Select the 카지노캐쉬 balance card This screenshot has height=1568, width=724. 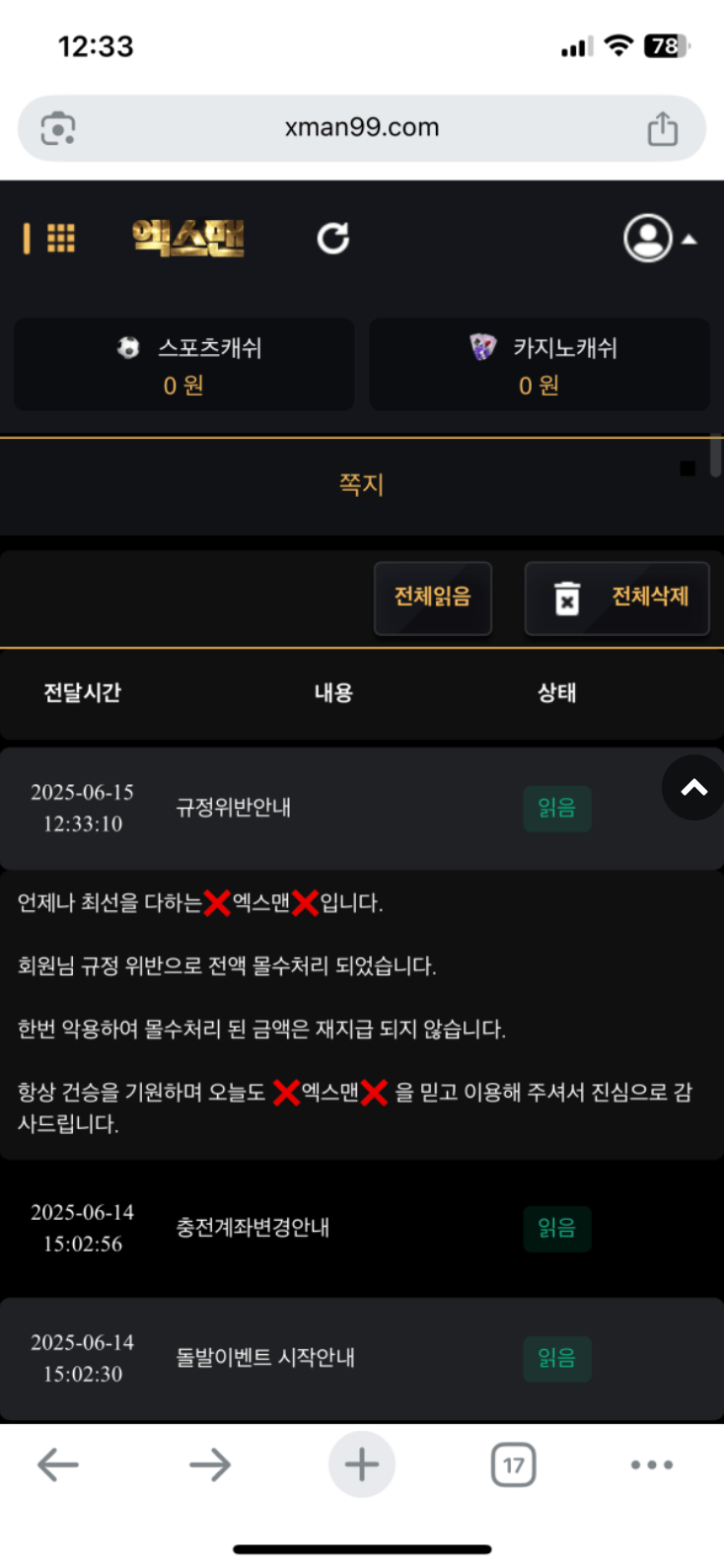[540, 364]
